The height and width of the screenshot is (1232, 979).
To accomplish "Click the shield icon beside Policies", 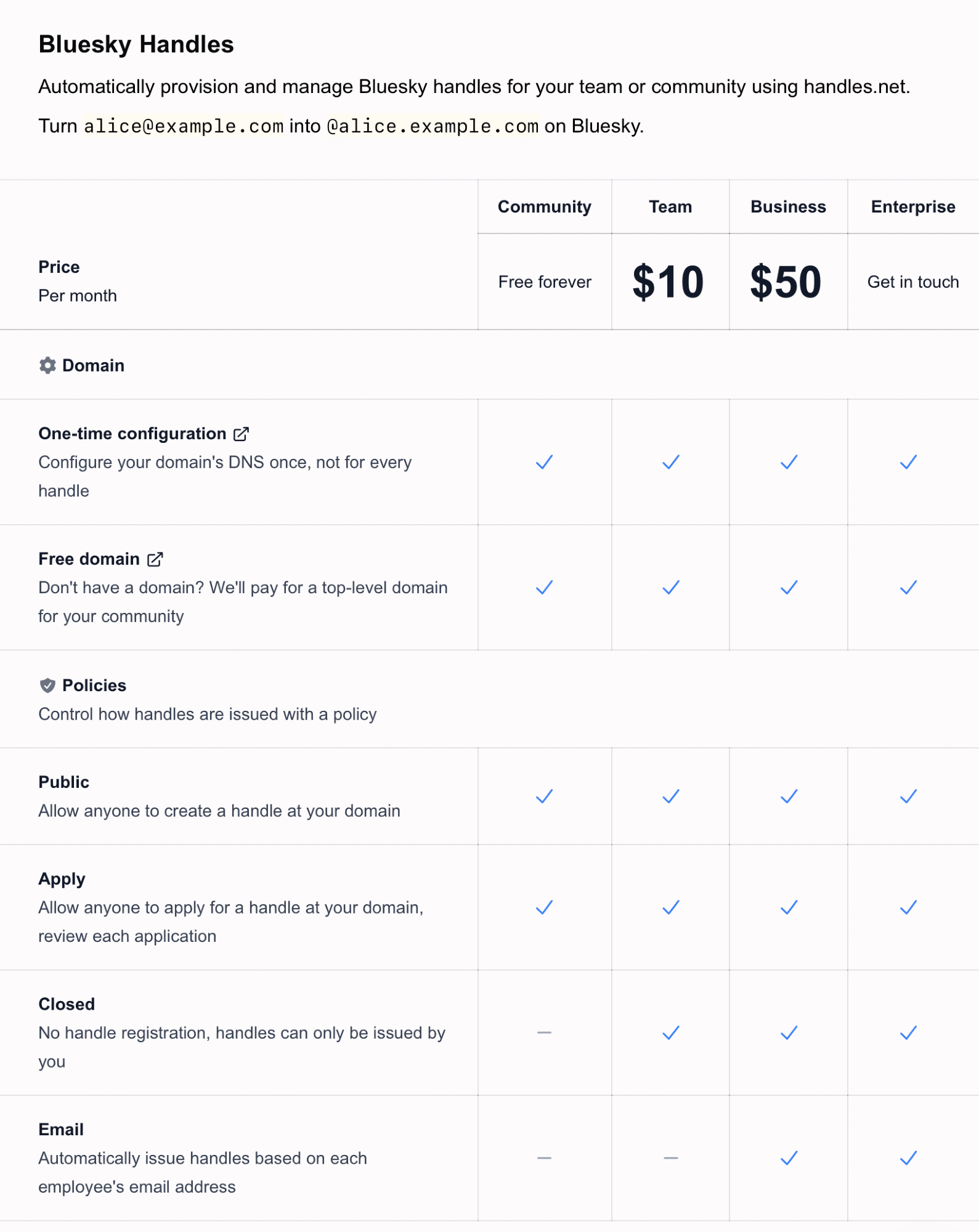I will tap(47, 685).
